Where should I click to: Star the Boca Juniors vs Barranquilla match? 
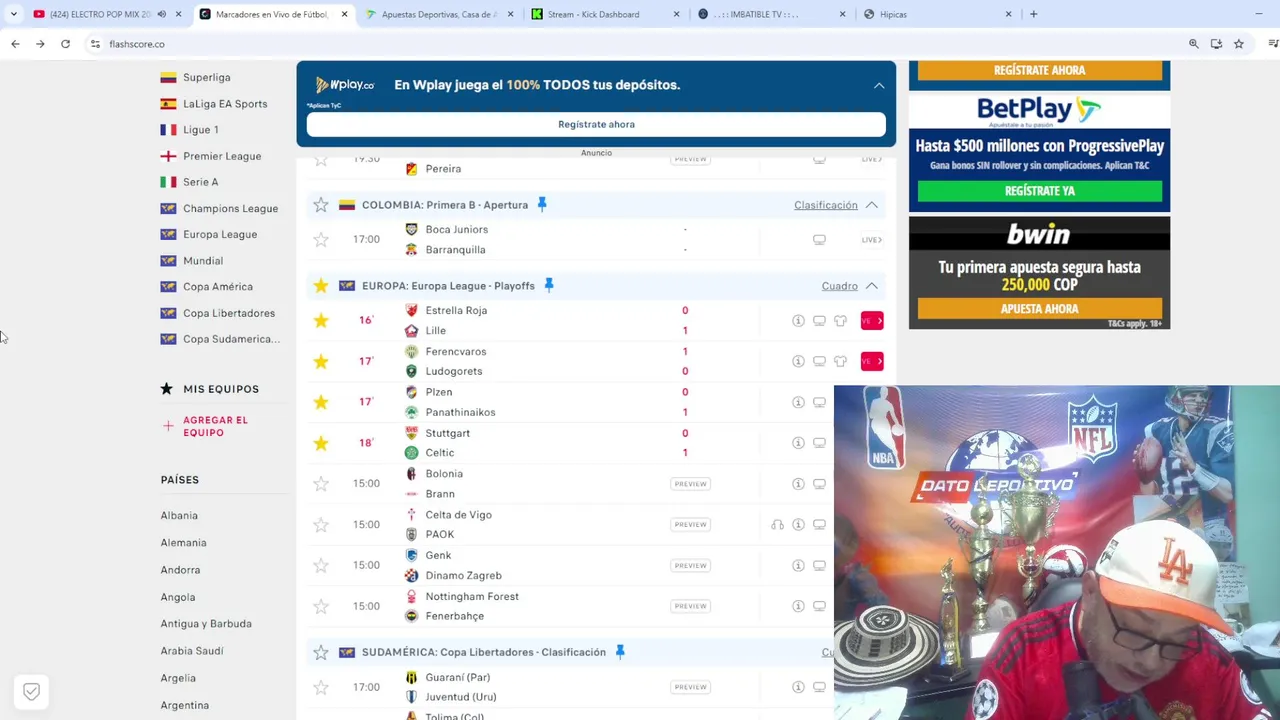coord(321,240)
